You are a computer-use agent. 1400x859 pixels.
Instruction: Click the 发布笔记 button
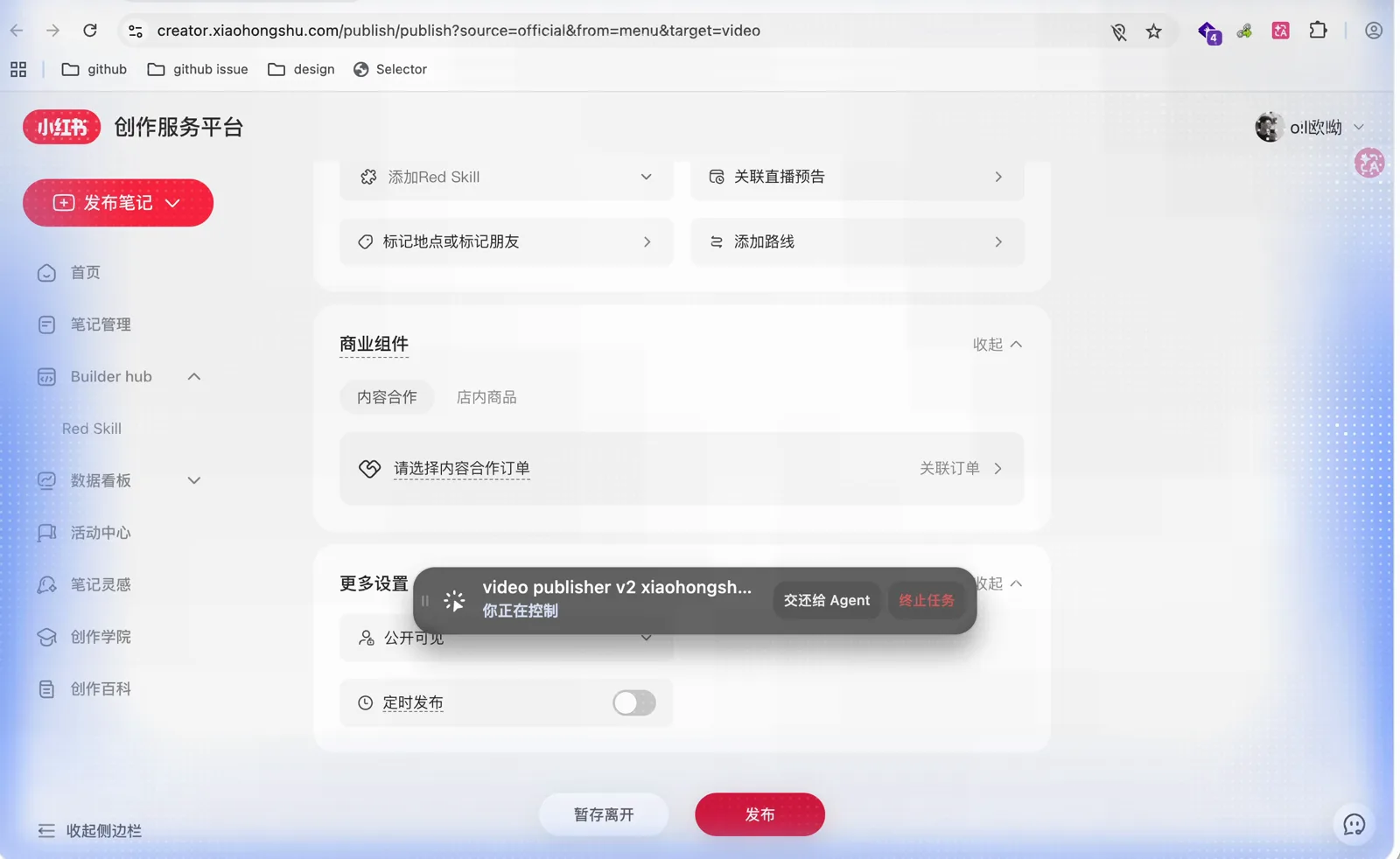coord(118,203)
